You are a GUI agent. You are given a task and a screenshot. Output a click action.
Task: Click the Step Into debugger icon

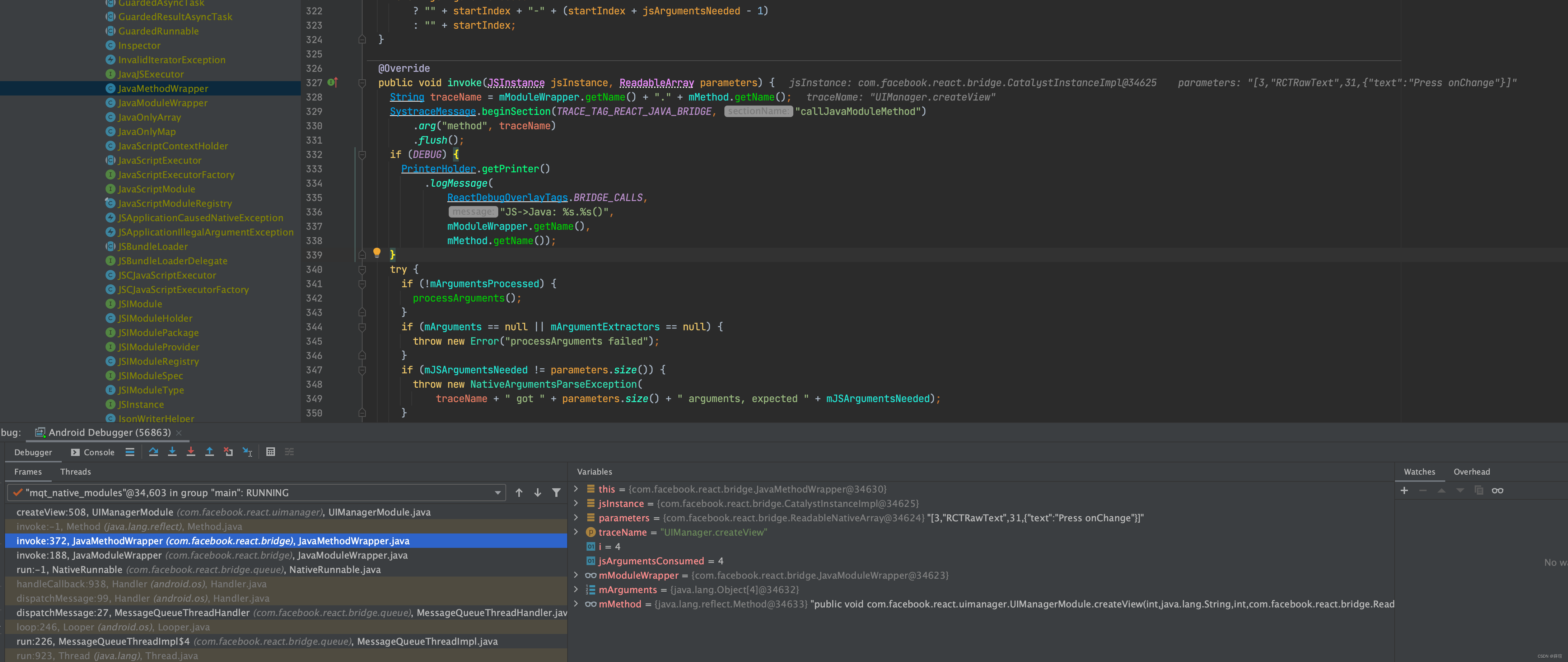[x=172, y=451]
